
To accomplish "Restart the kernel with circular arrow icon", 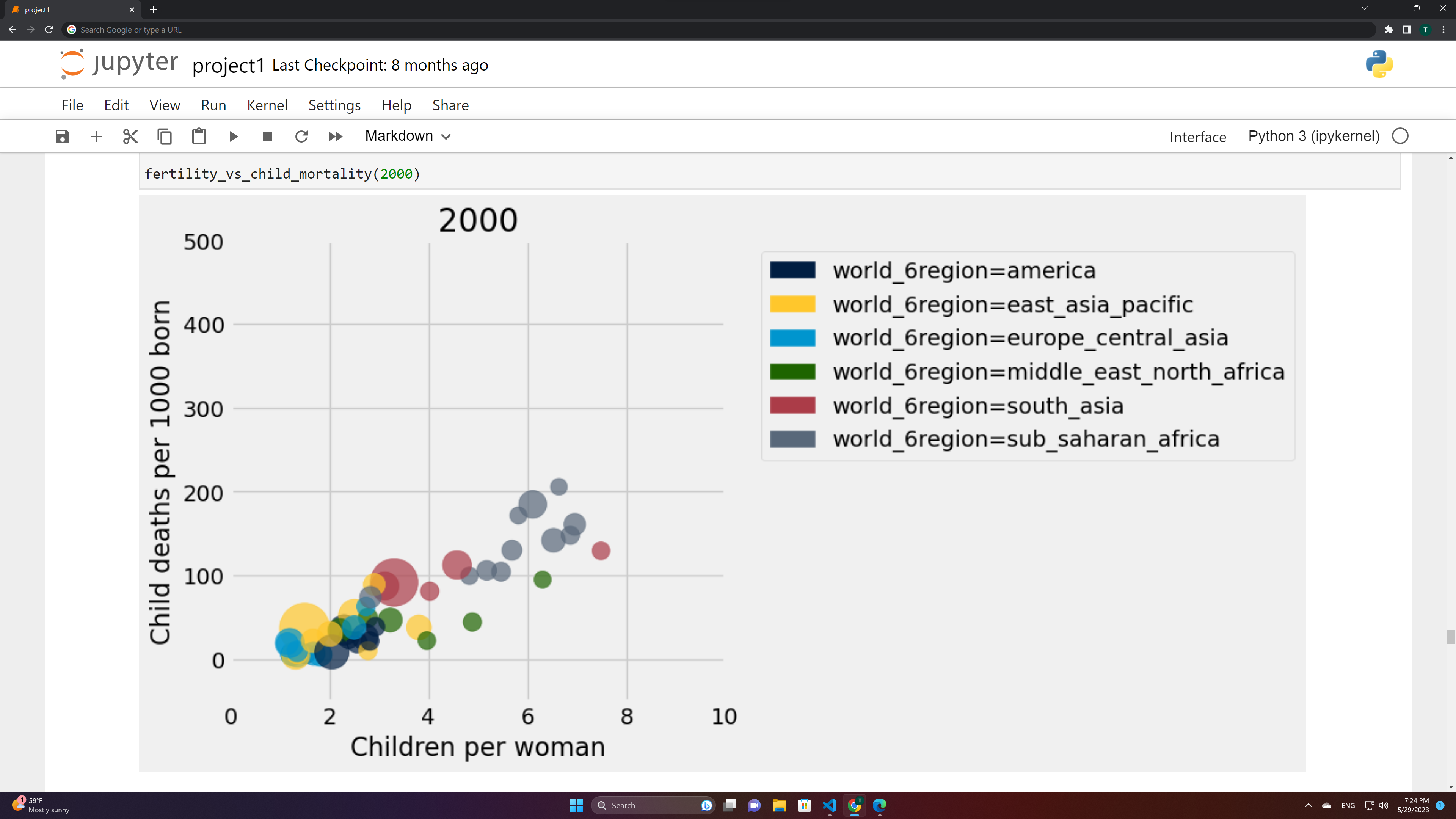I will click(x=301, y=136).
